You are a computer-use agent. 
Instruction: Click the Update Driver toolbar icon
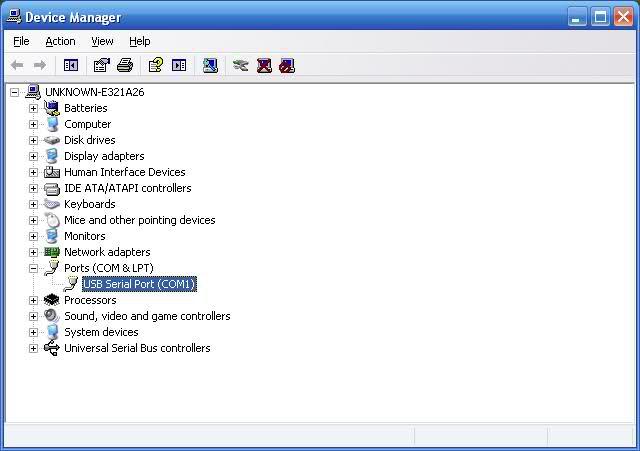240,65
